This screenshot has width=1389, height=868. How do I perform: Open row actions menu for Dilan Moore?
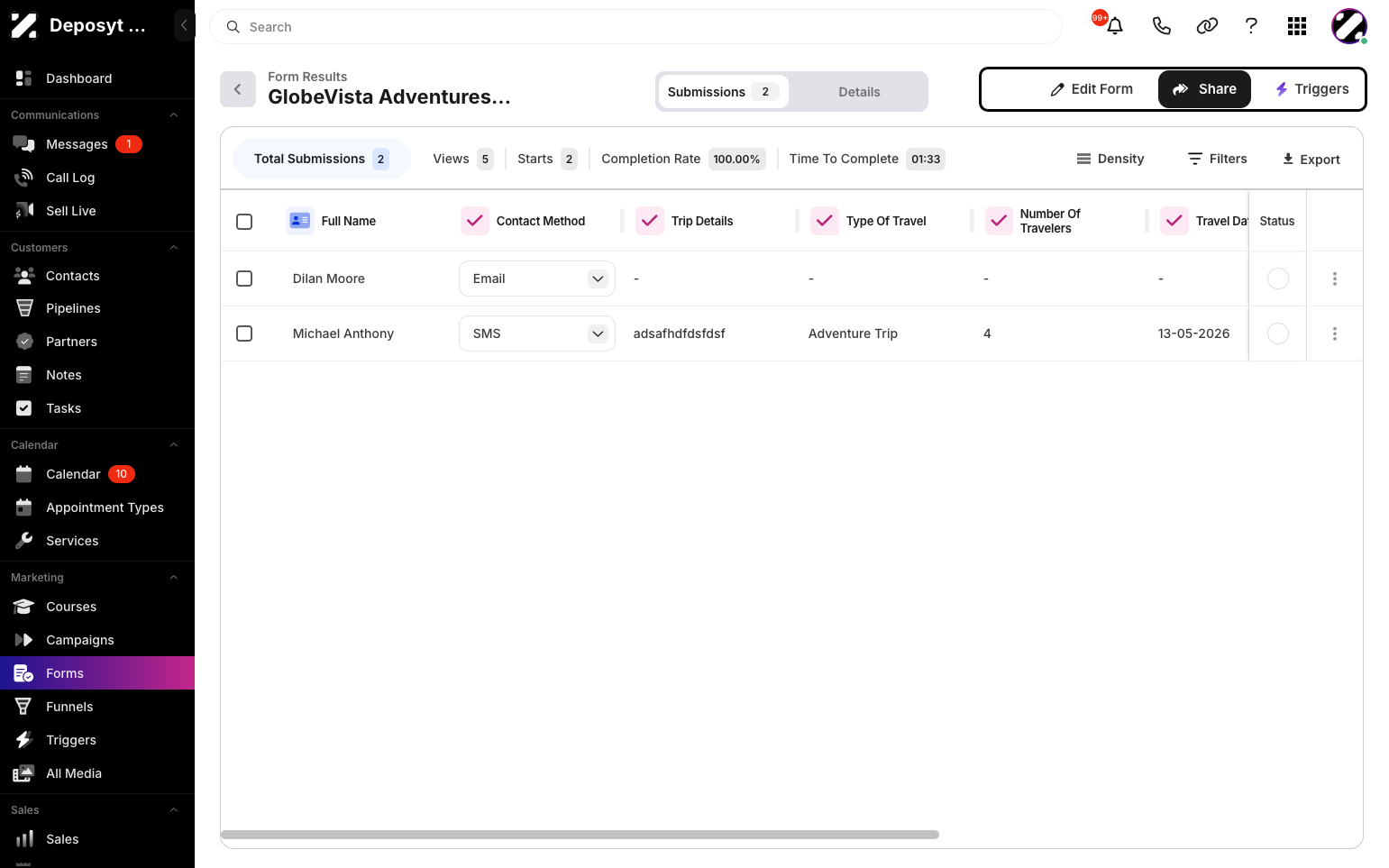(1335, 279)
